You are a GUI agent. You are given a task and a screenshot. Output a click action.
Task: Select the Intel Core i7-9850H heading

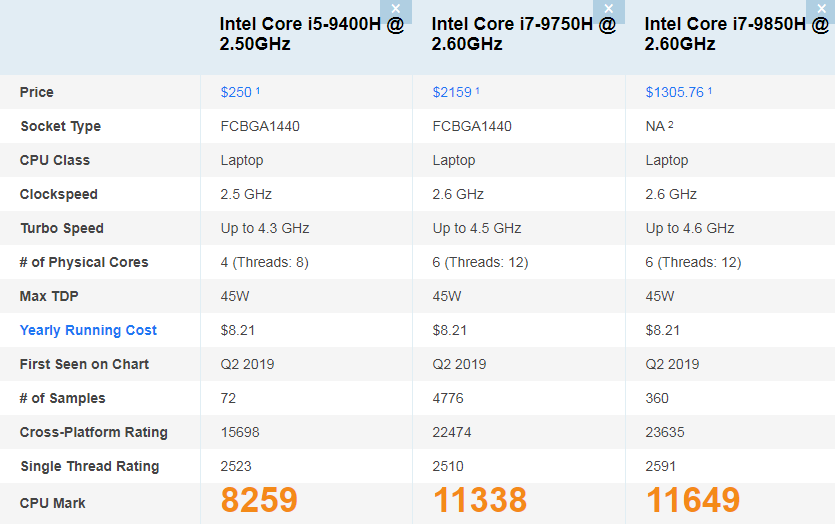pyautogui.click(x=736, y=34)
